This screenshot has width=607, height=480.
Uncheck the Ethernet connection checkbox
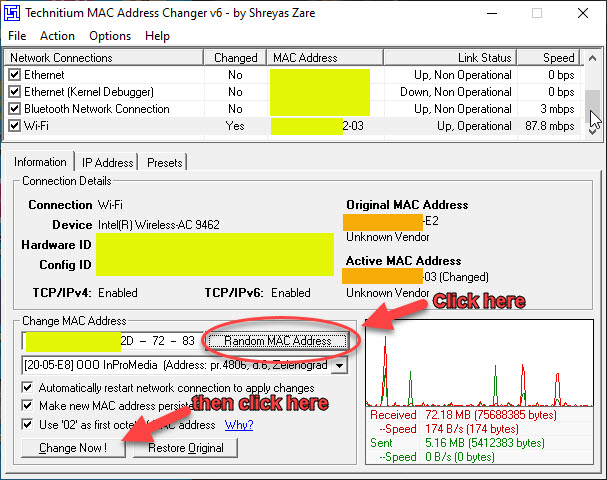[x=14, y=74]
